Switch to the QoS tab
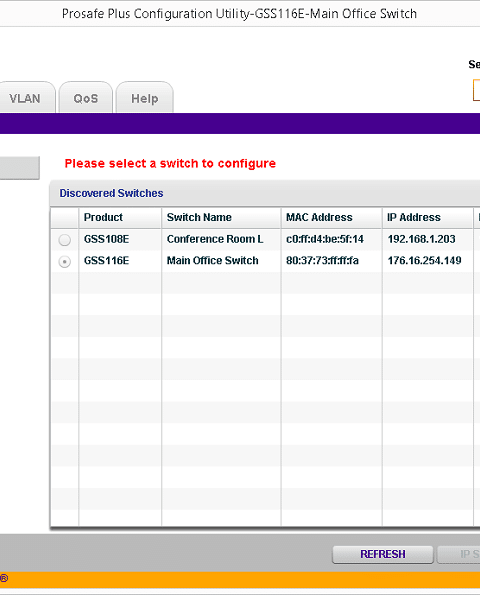This screenshot has width=480, height=595. [x=86, y=98]
